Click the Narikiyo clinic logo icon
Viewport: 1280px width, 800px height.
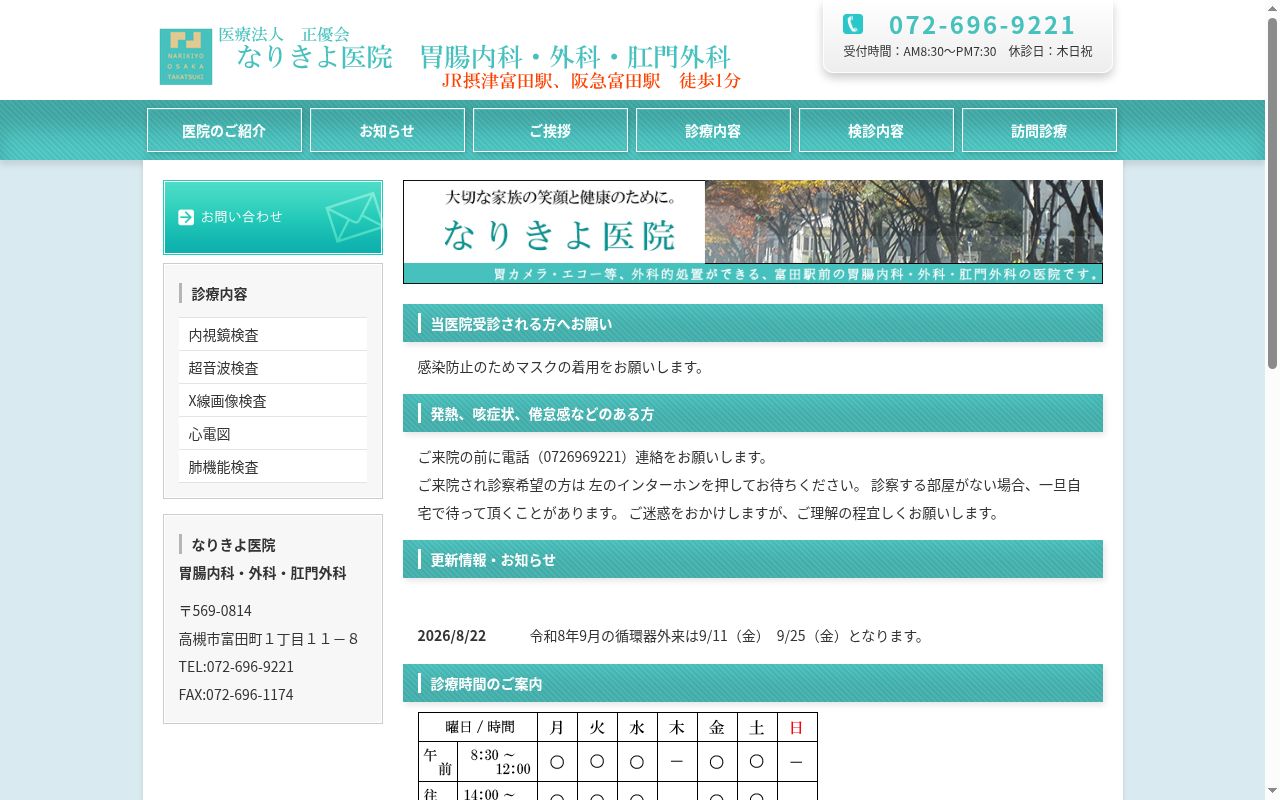click(186, 56)
